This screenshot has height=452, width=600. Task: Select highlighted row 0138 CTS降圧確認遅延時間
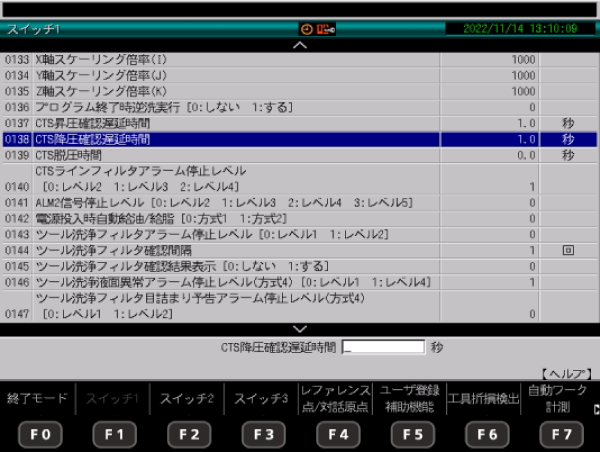tap(300, 139)
